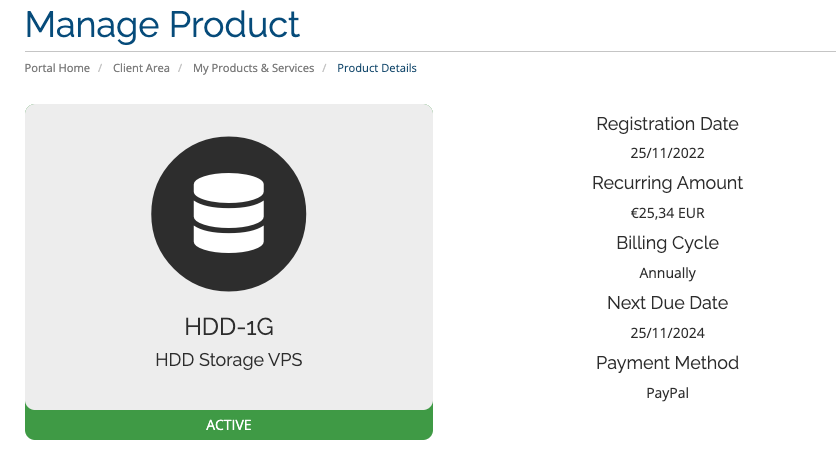Click the Billing Cycle label
Screen dimensions: 836x451
pyautogui.click(x=667, y=243)
